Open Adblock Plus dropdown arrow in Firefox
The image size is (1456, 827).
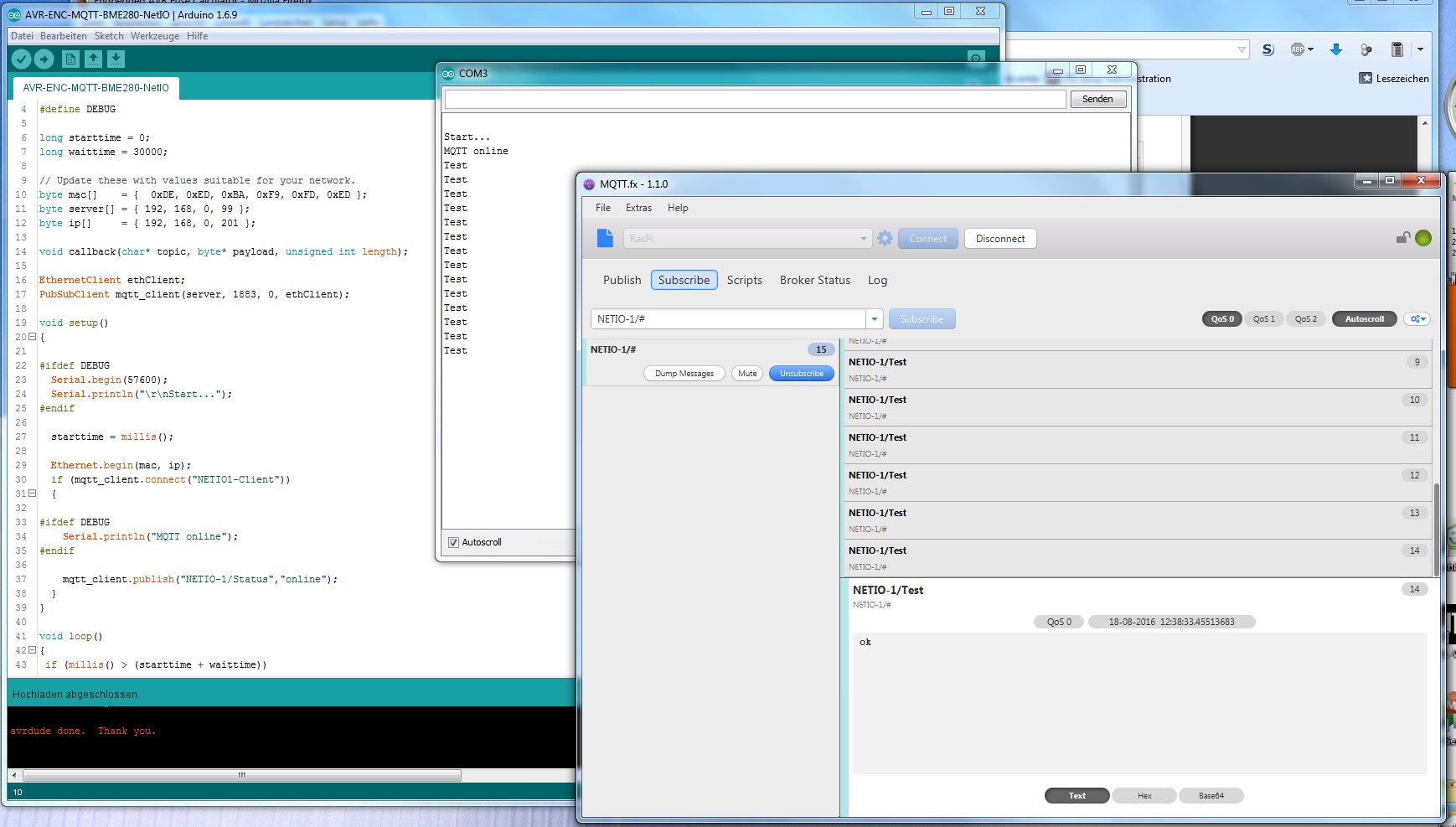pos(1310,49)
